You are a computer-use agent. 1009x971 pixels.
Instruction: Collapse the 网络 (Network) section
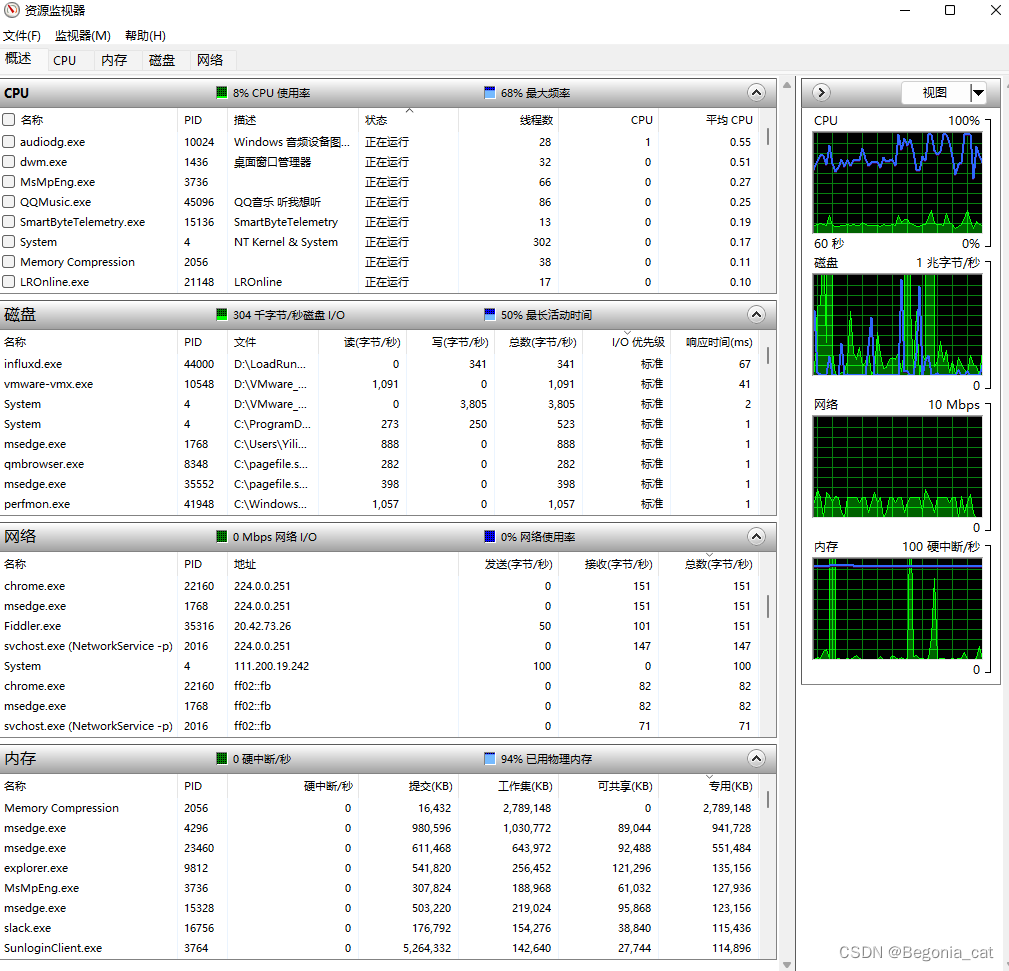click(756, 536)
